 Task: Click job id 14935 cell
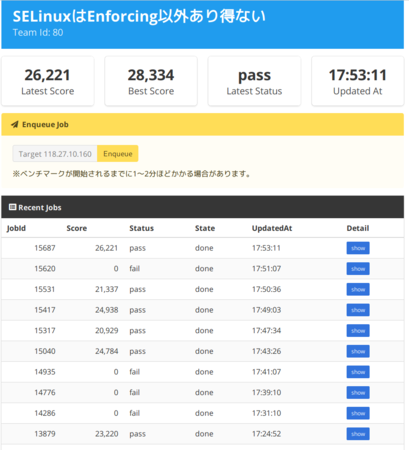pos(45,372)
